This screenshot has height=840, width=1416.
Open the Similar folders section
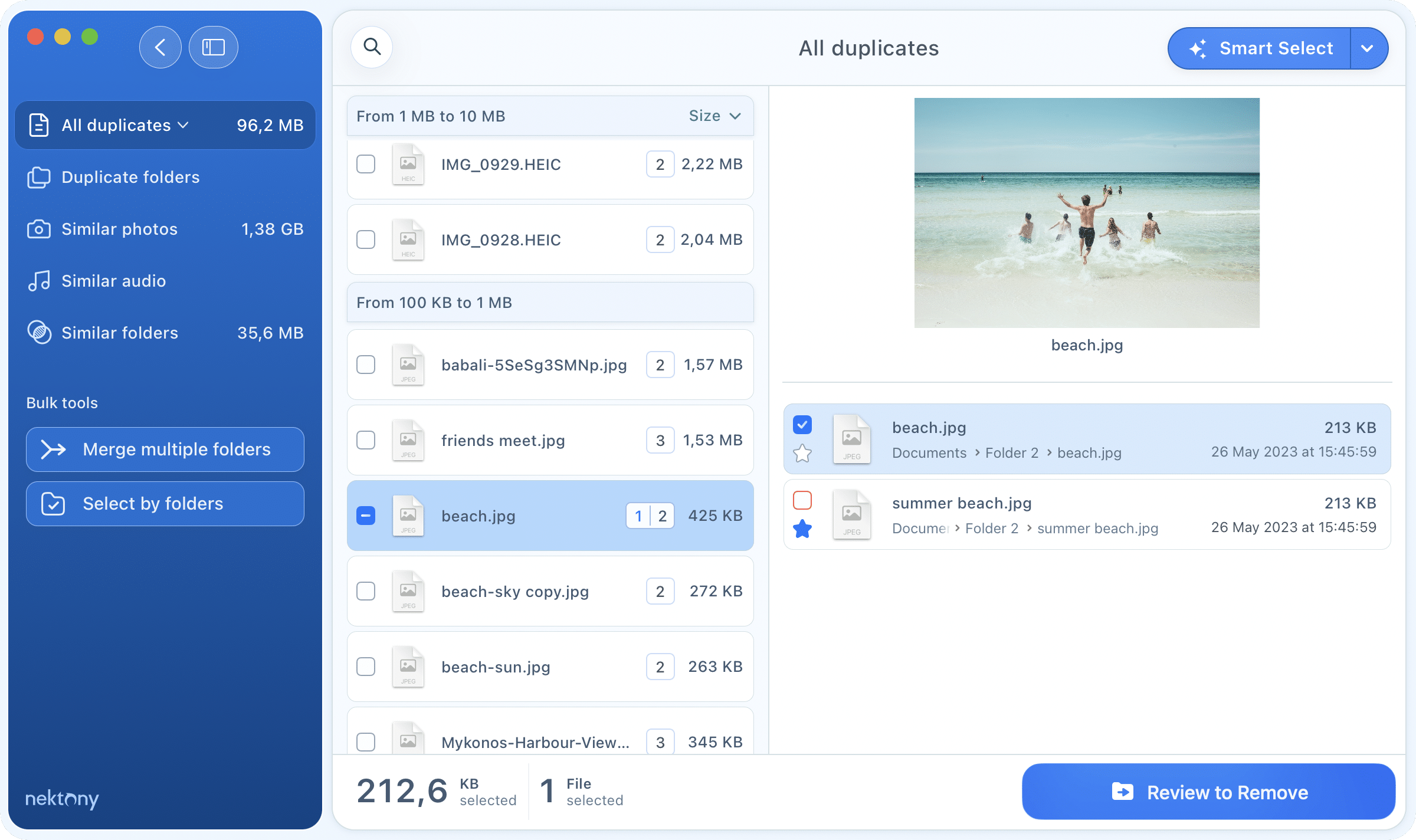[x=119, y=332]
